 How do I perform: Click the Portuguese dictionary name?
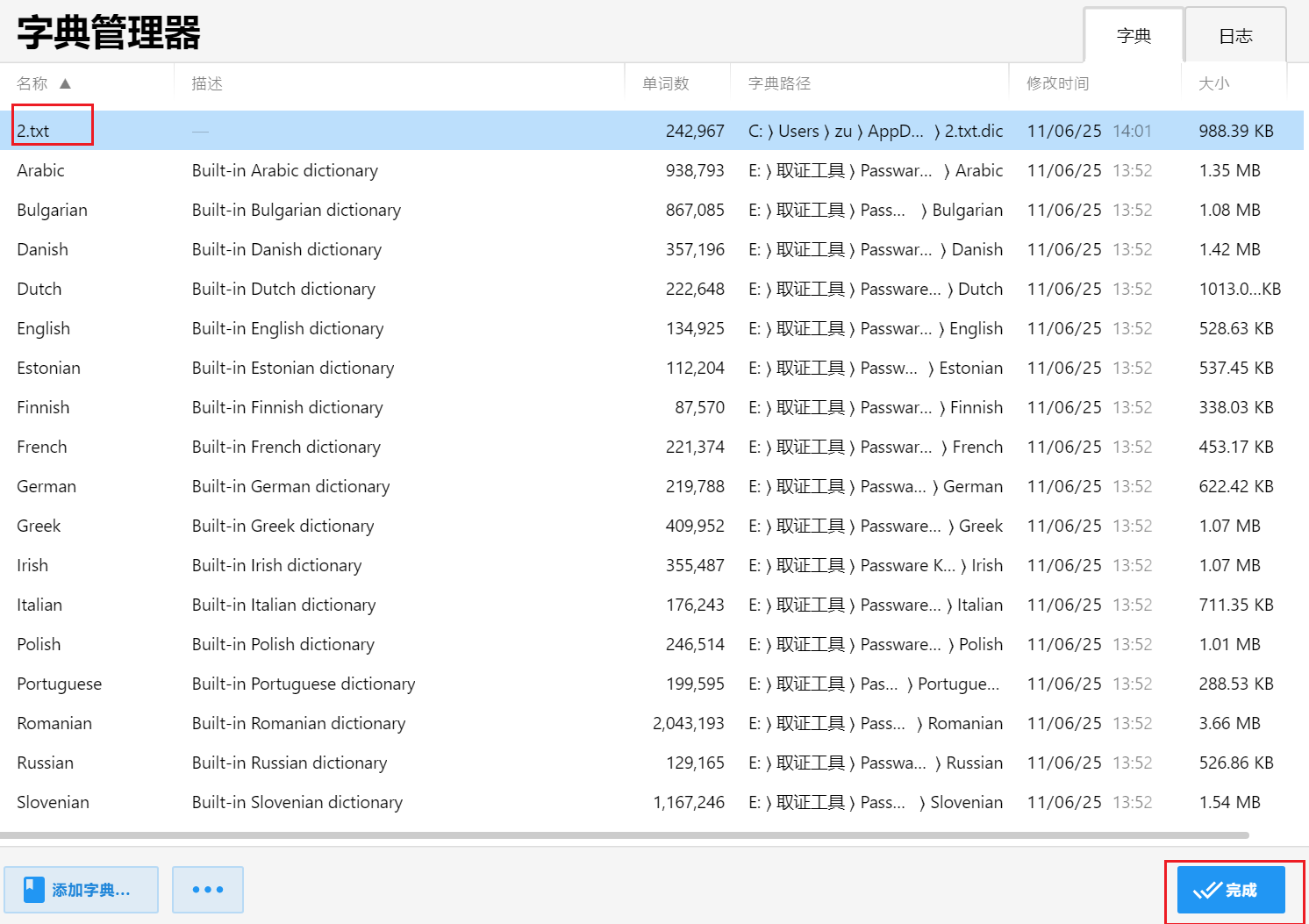(x=59, y=684)
